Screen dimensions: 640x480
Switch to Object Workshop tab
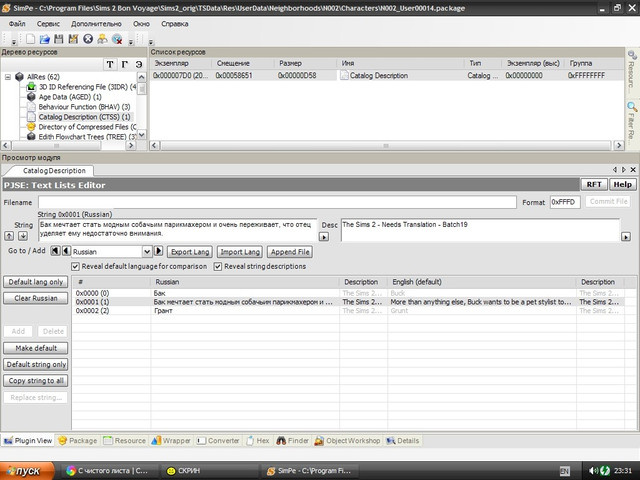(347, 441)
